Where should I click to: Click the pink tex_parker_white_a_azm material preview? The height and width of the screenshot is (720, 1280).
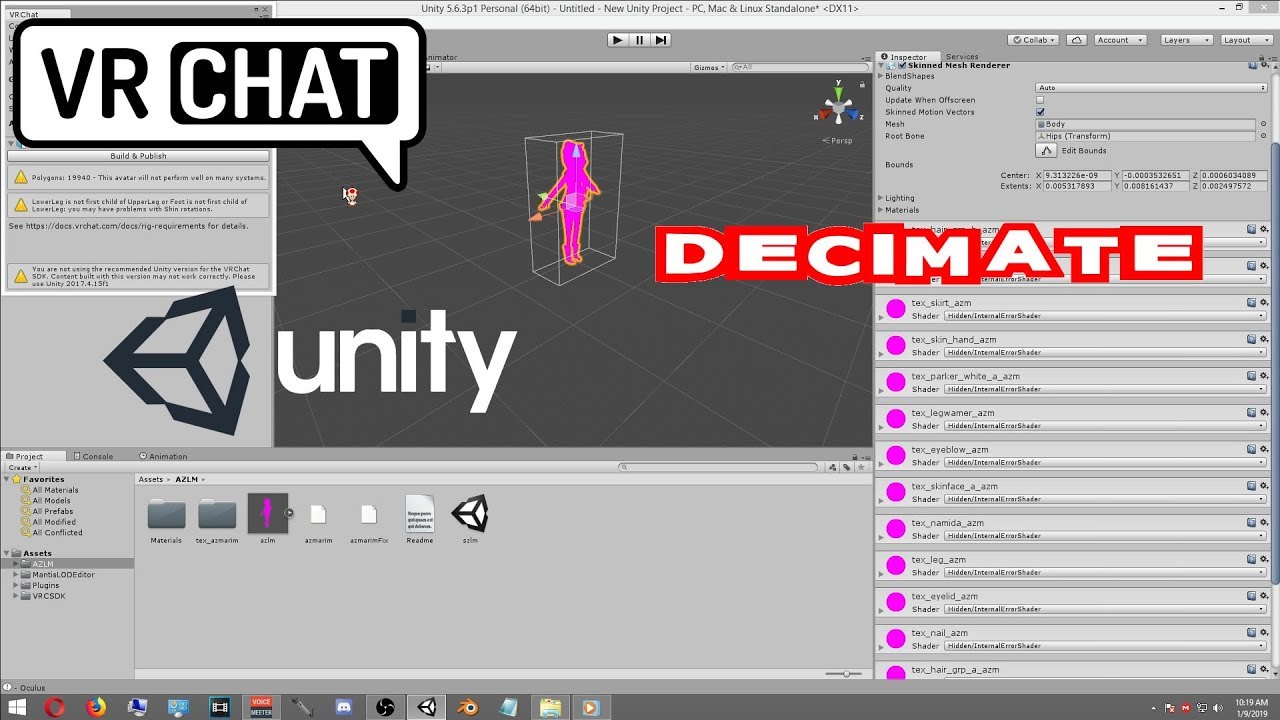(x=895, y=382)
